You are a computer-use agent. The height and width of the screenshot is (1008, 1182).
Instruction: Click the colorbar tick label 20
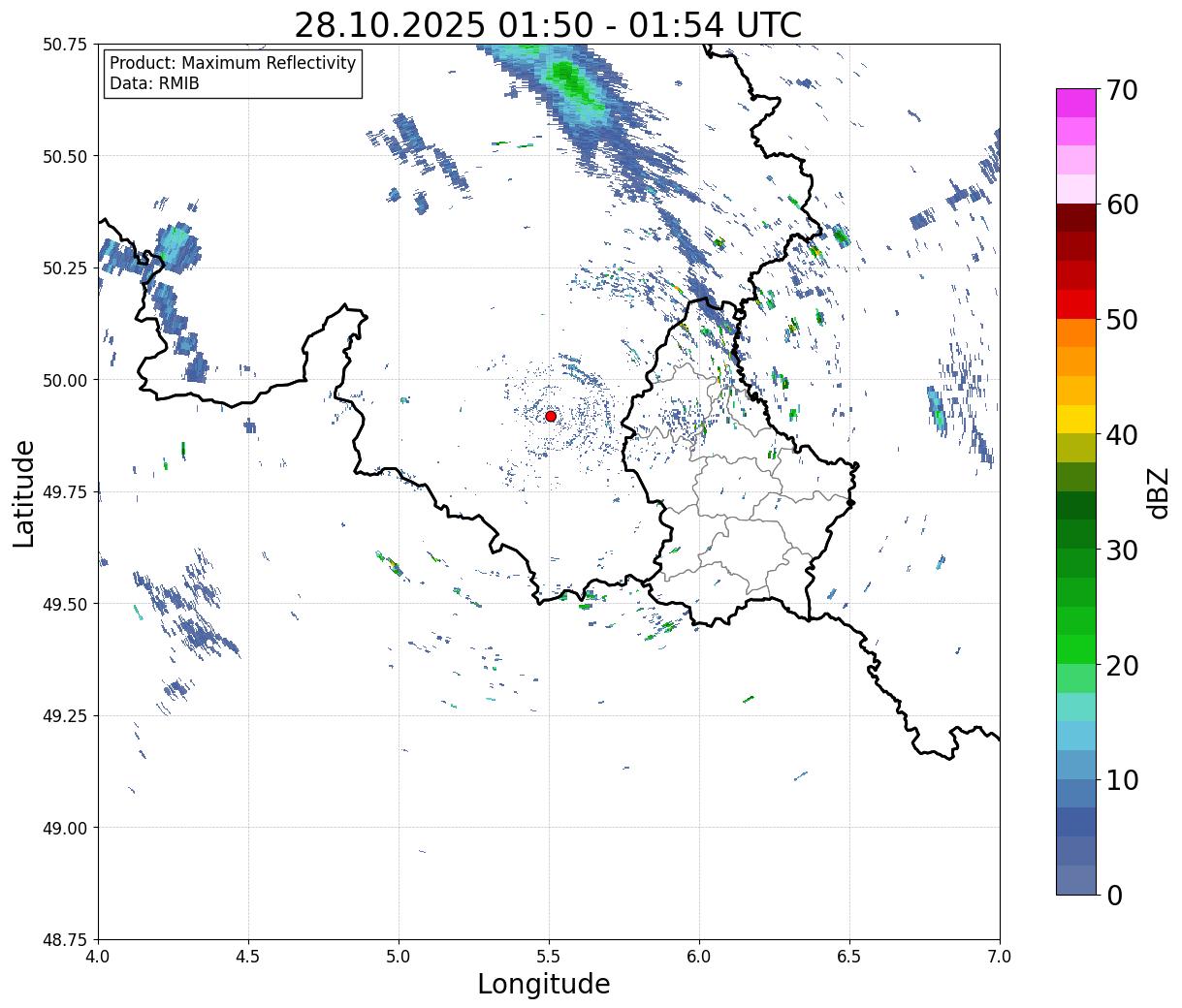click(1121, 665)
